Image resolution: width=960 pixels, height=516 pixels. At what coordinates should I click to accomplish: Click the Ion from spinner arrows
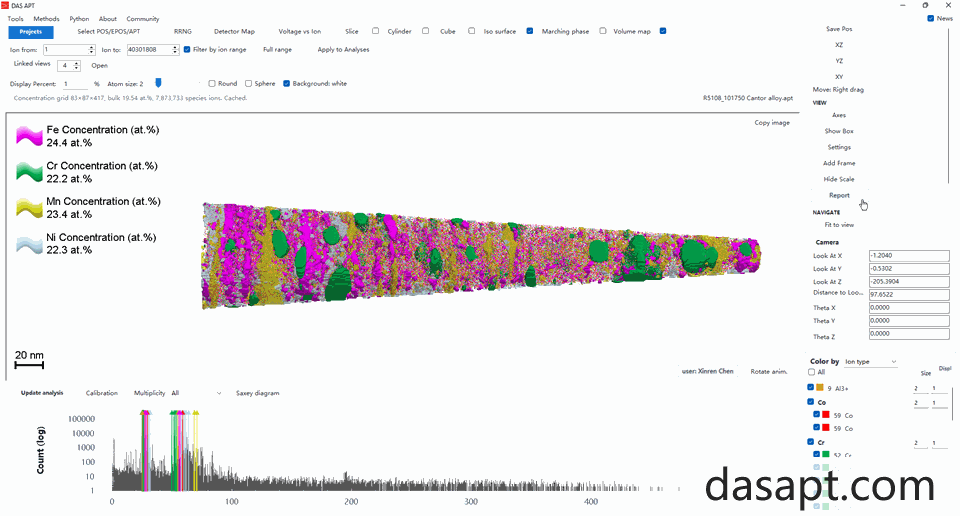click(92, 50)
